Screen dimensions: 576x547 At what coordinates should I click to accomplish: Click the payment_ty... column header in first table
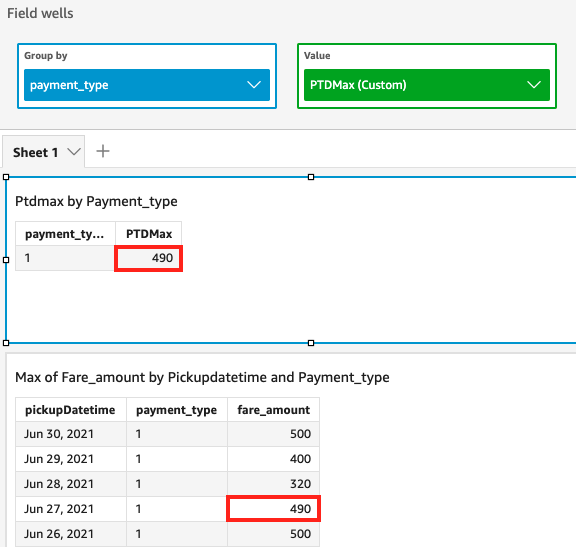click(65, 234)
